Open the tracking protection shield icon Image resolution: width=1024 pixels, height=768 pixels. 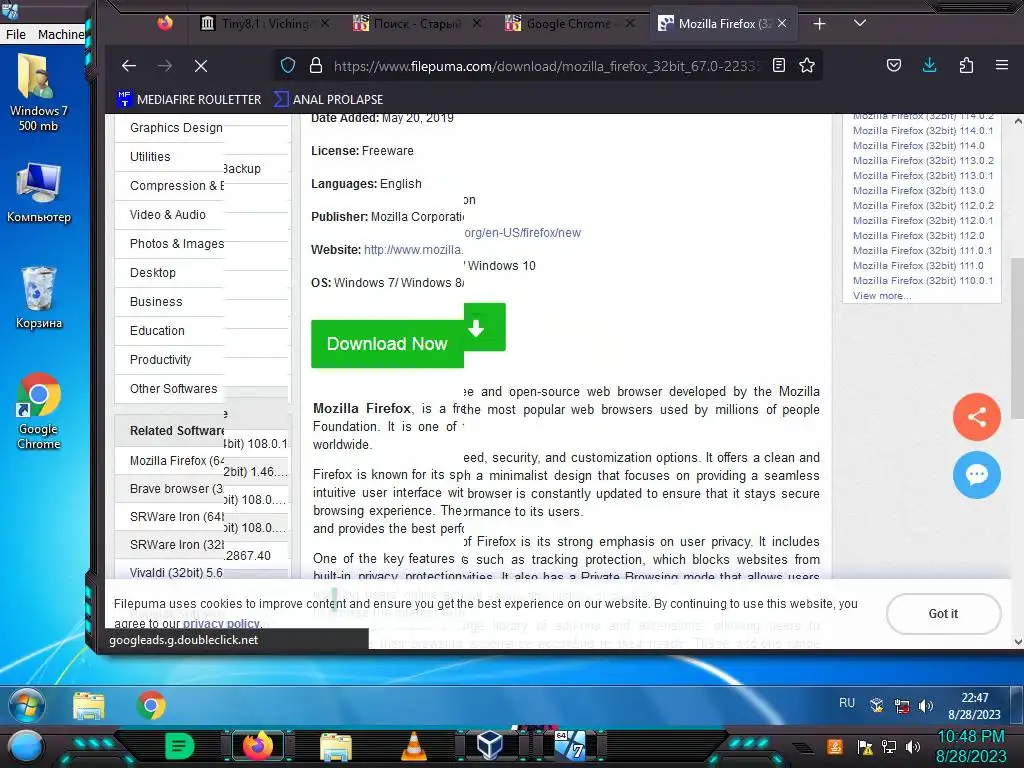point(288,65)
